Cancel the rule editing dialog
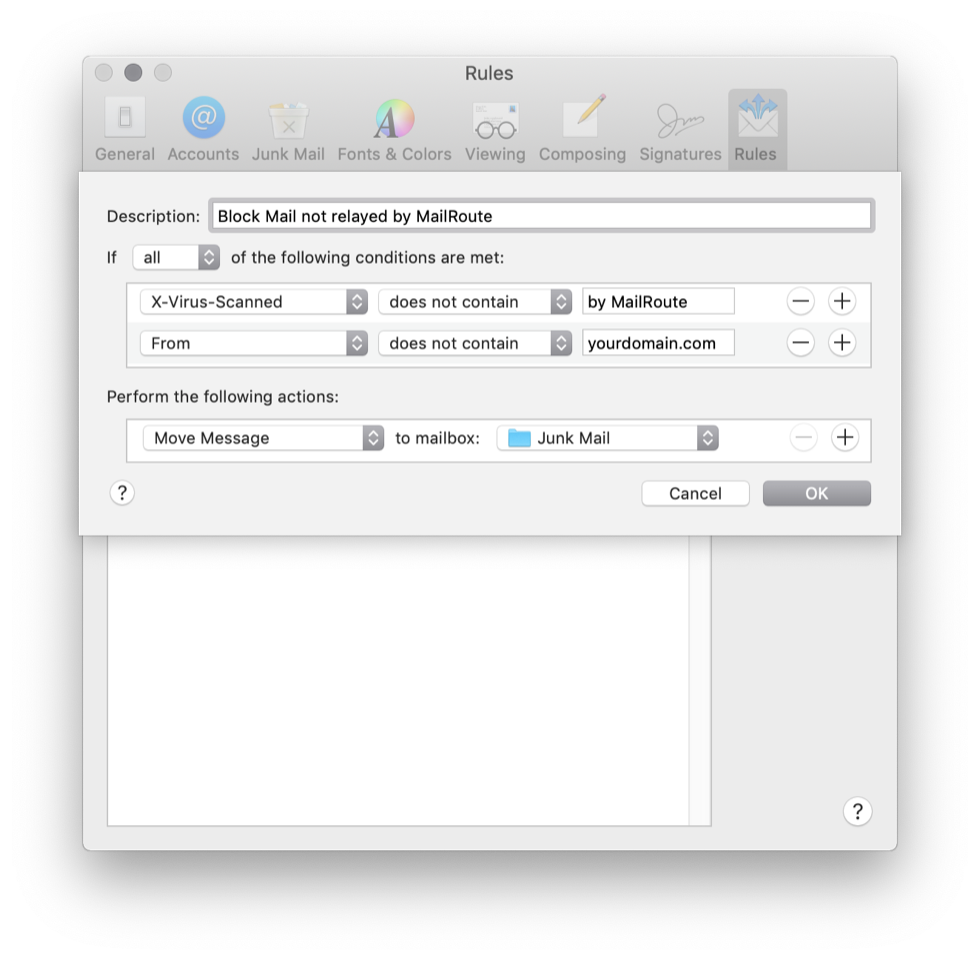 pyautogui.click(x=696, y=494)
